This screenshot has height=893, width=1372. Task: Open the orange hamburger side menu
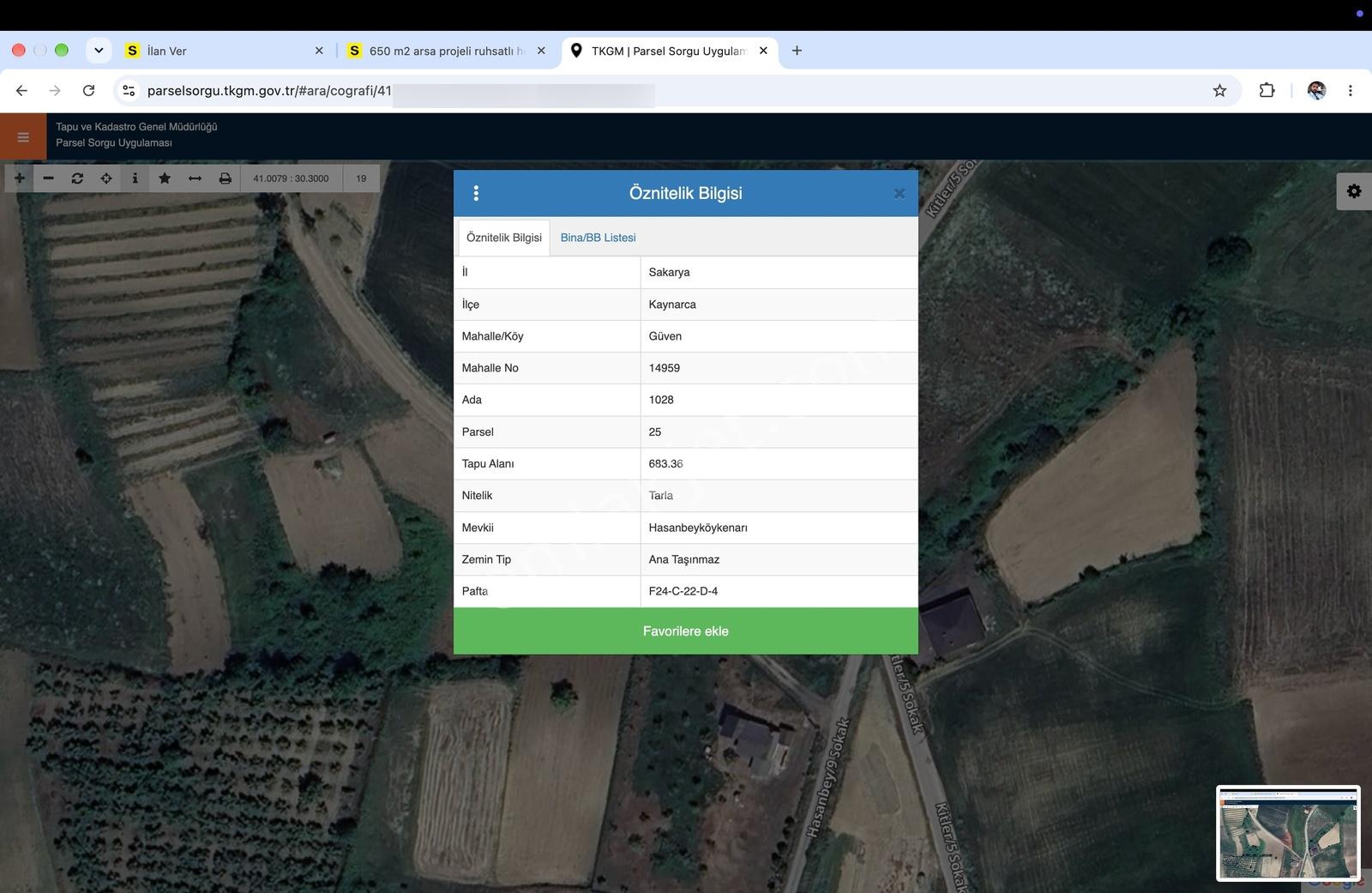coord(23,137)
